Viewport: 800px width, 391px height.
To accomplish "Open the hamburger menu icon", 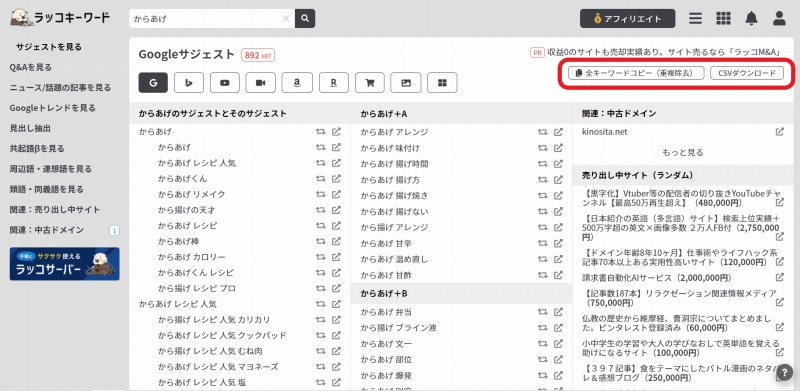I will coord(695,19).
